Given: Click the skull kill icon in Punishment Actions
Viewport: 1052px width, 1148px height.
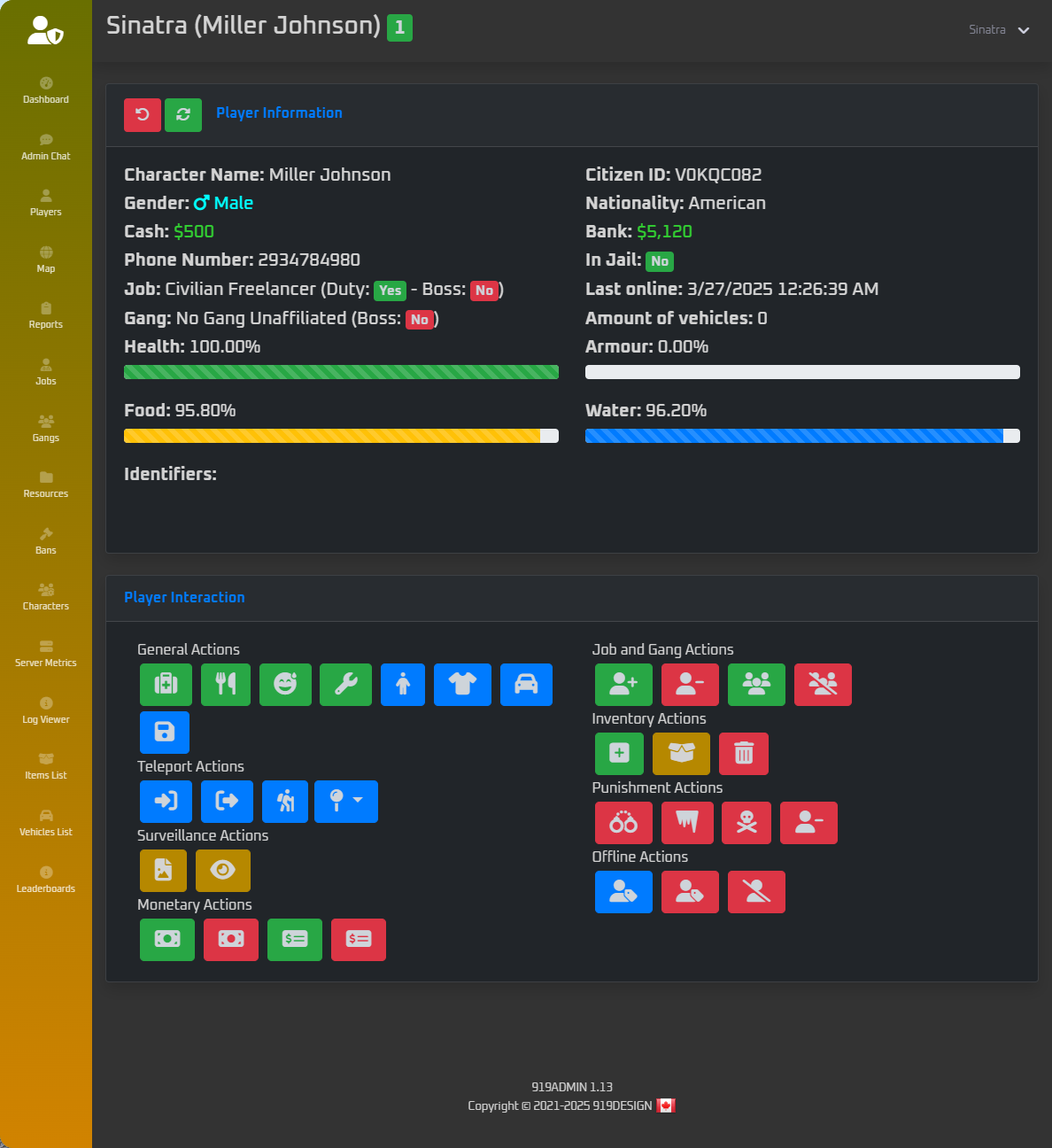Looking at the screenshot, I should [x=746, y=823].
